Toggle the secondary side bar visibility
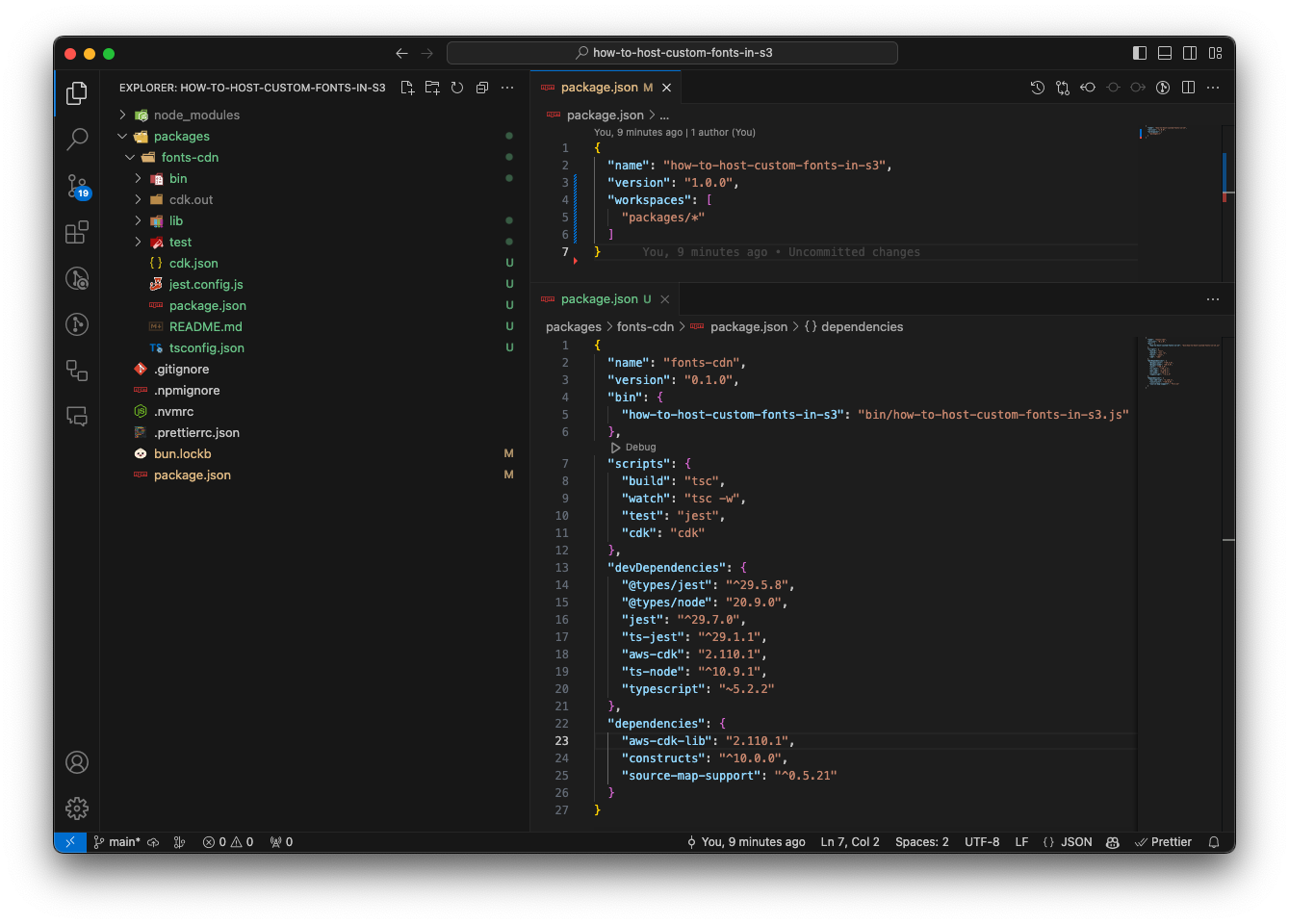Screen dimensions: 1289x924 tap(1190, 53)
